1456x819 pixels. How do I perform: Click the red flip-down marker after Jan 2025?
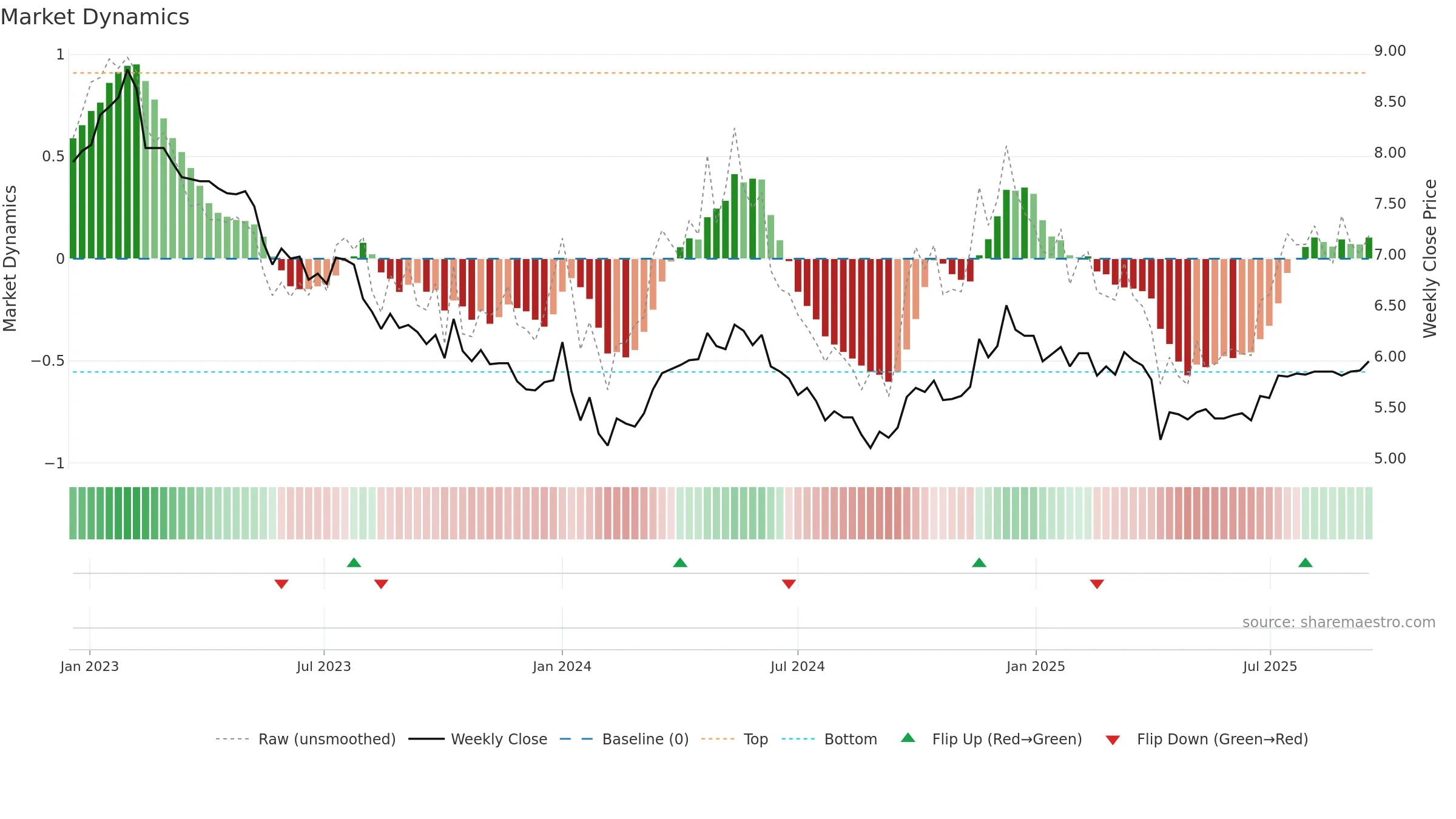point(1097,584)
